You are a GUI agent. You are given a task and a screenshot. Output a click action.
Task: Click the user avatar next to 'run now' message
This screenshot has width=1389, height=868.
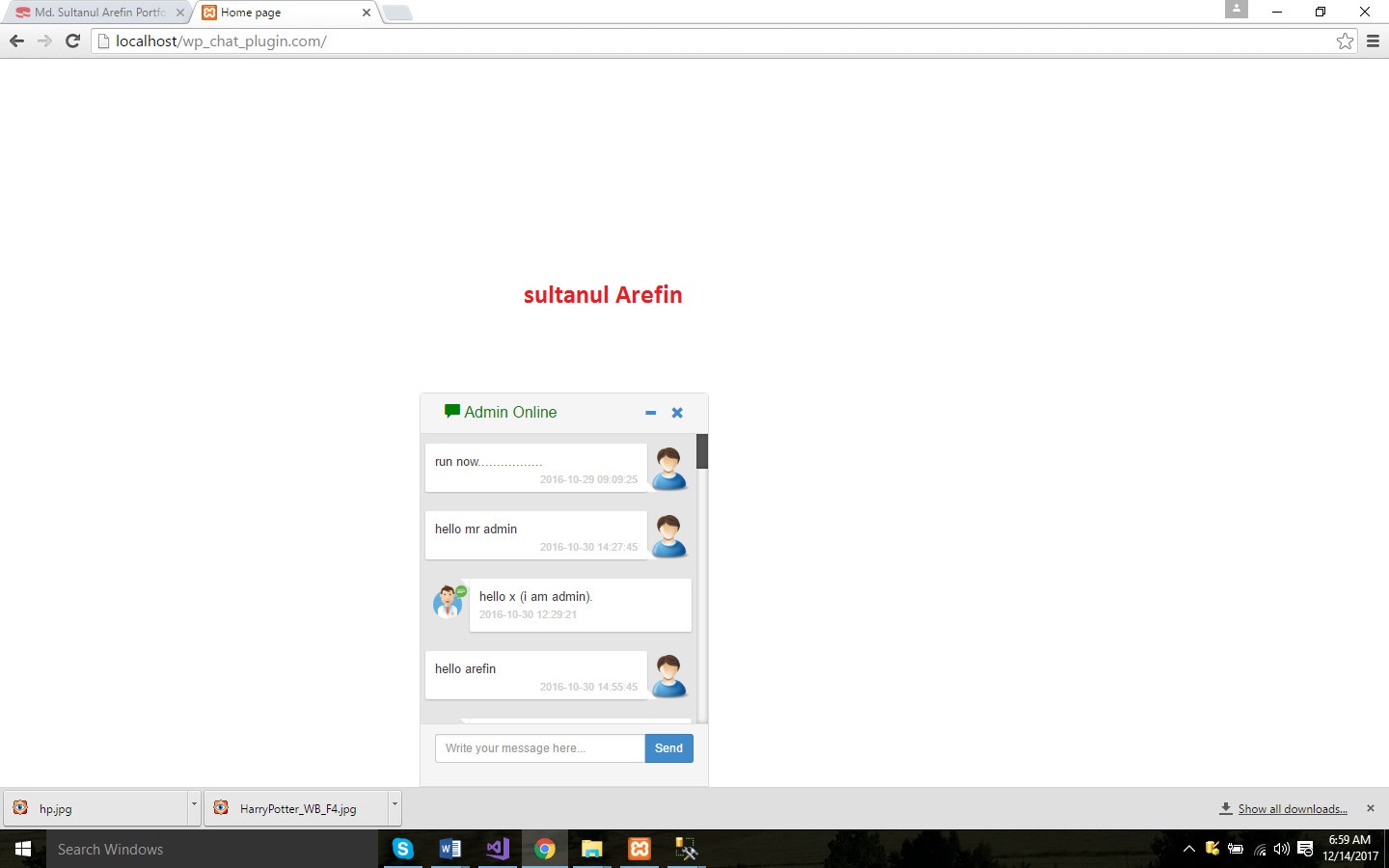tap(668, 469)
